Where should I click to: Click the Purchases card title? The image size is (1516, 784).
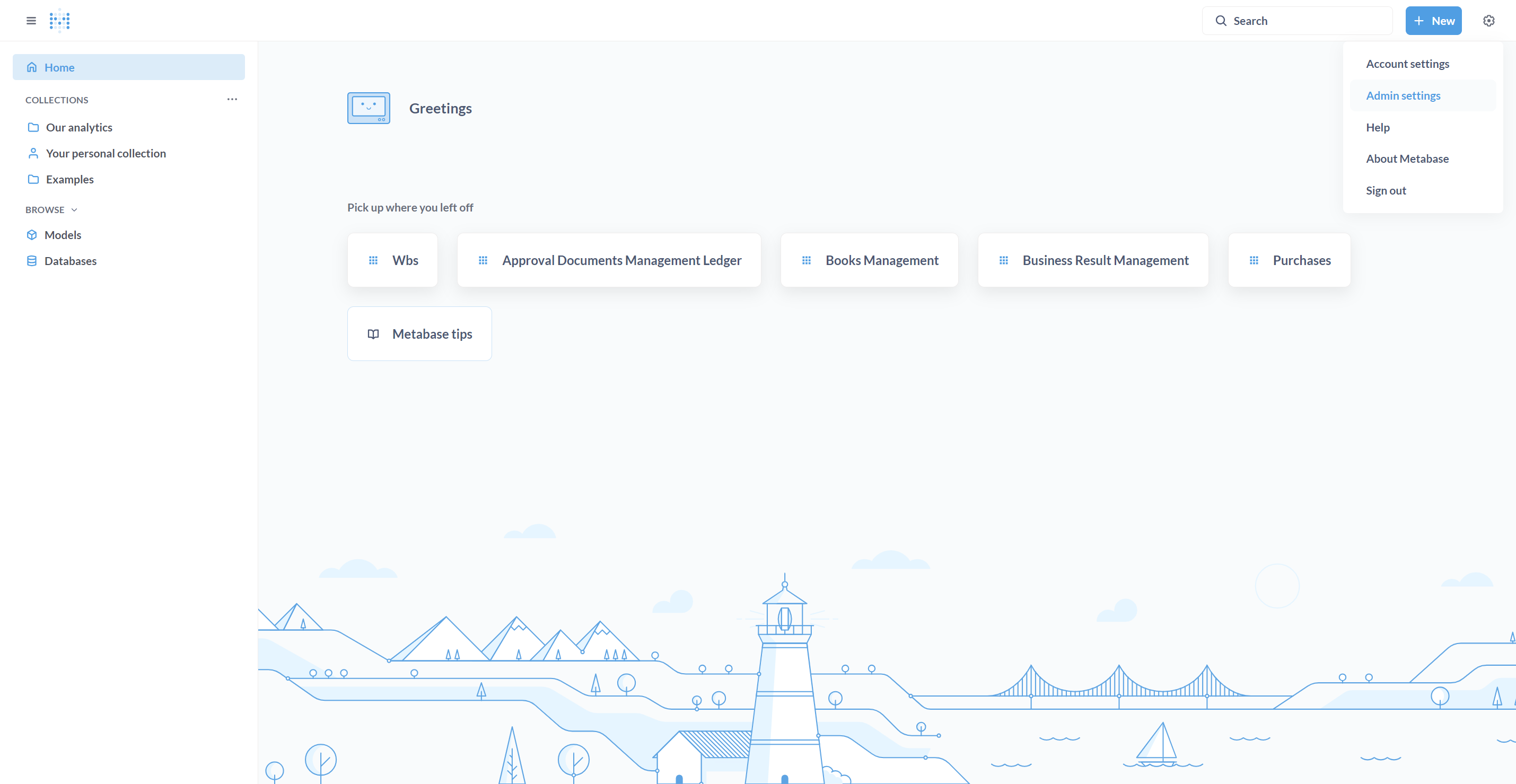tap(1301, 260)
